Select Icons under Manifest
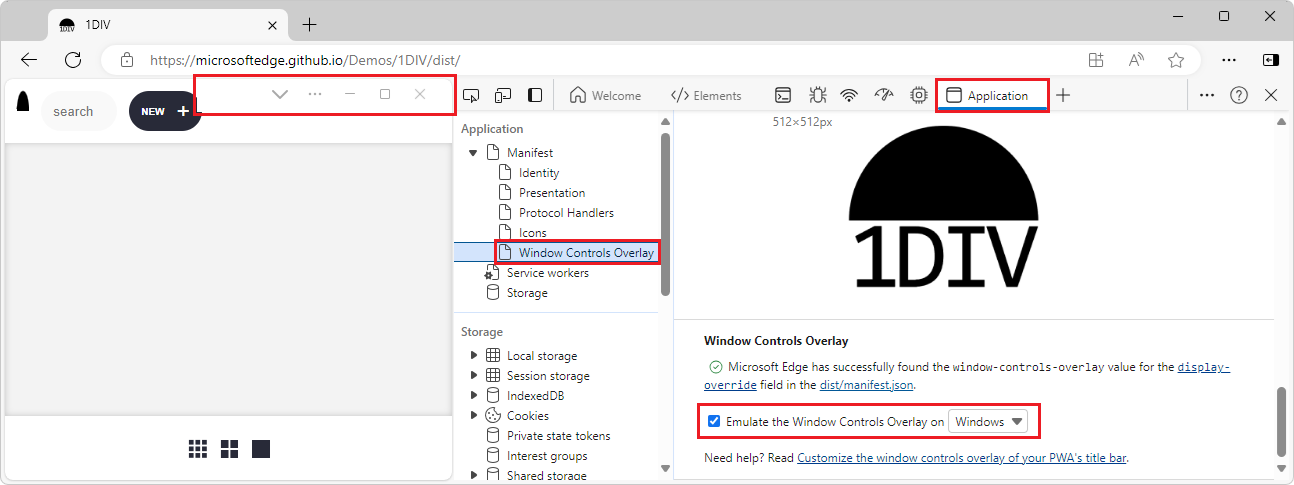The image size is (1294, 485). coord(532,233)
